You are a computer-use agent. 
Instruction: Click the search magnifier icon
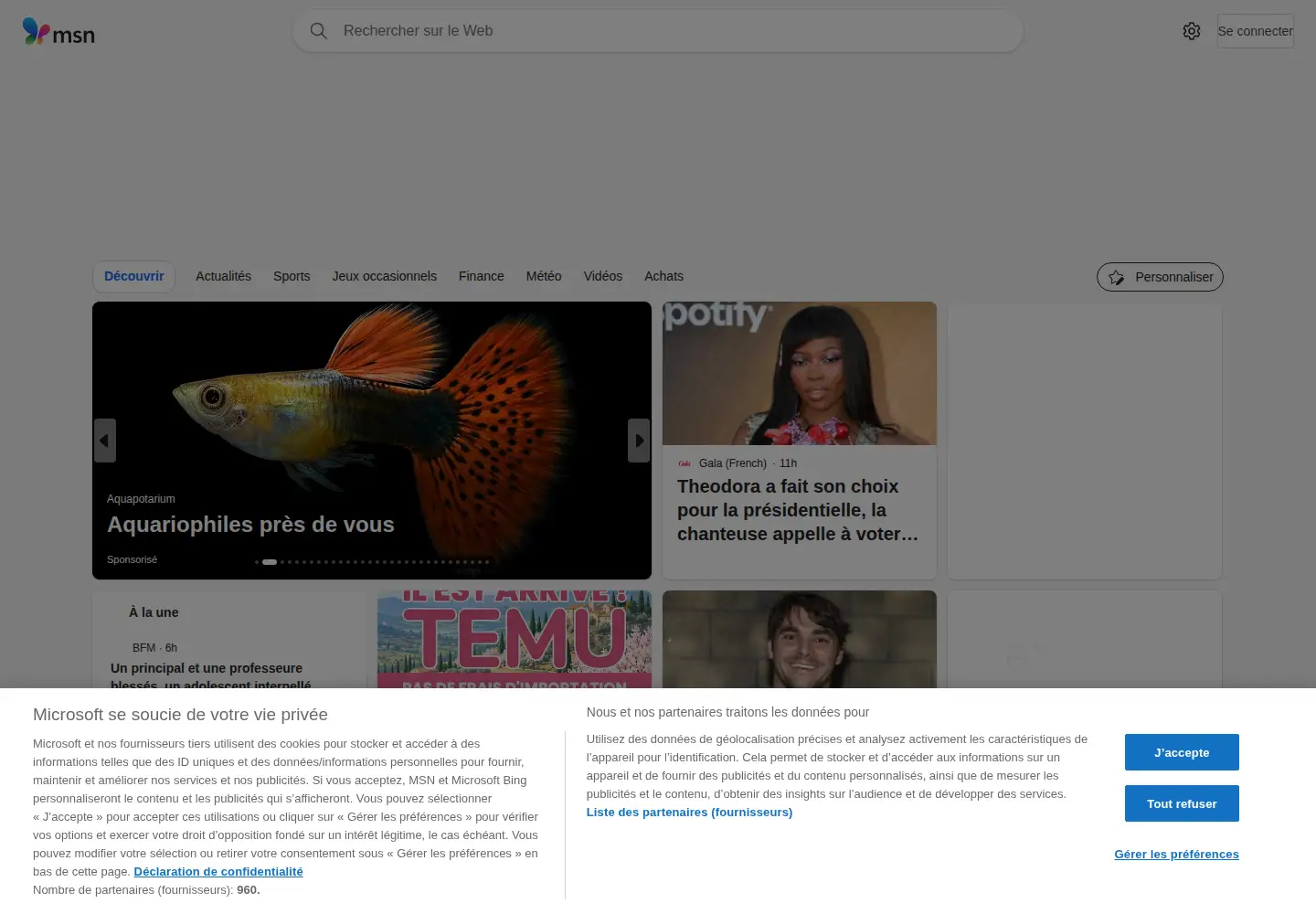318,31
